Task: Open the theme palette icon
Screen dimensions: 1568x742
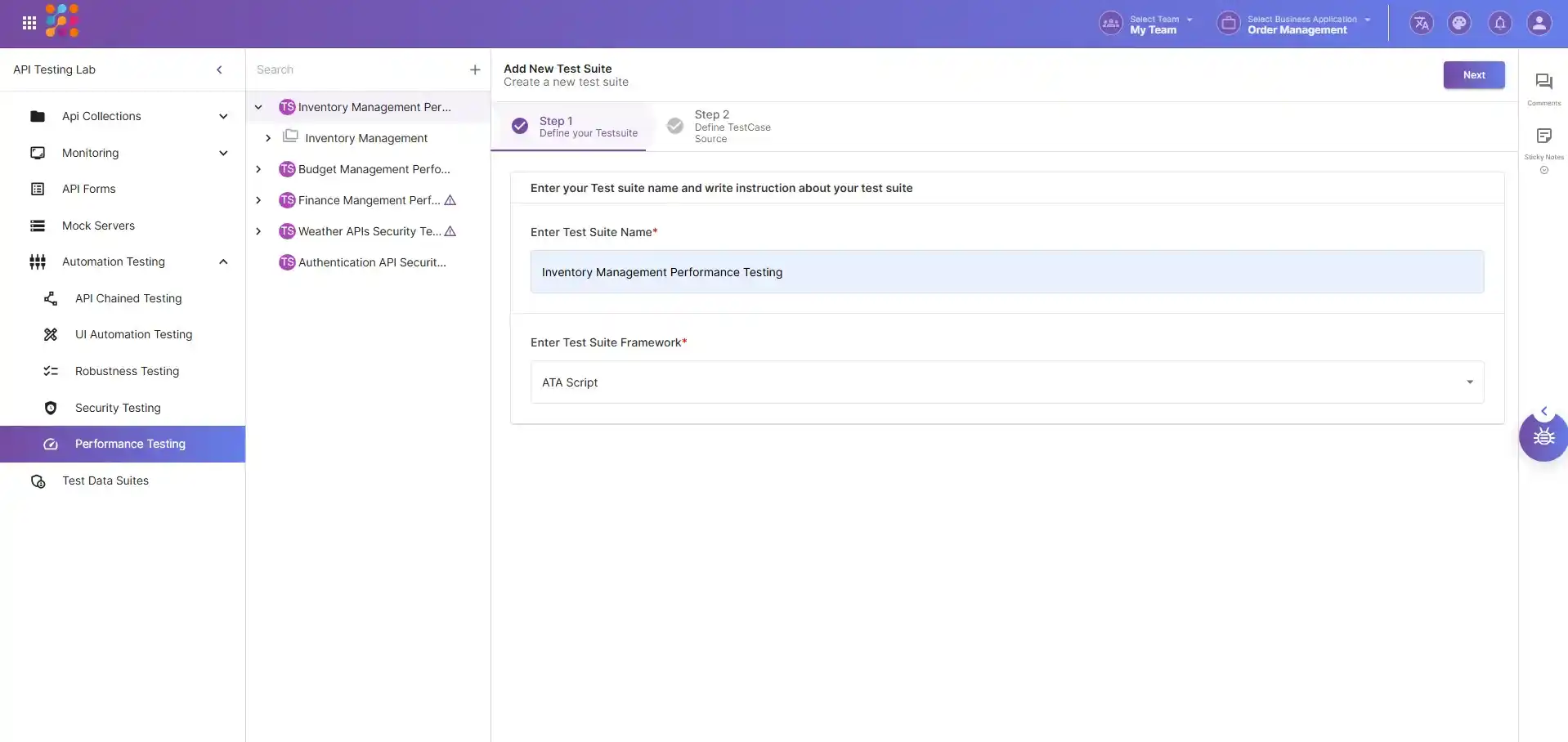Action: click(1459, 23)
